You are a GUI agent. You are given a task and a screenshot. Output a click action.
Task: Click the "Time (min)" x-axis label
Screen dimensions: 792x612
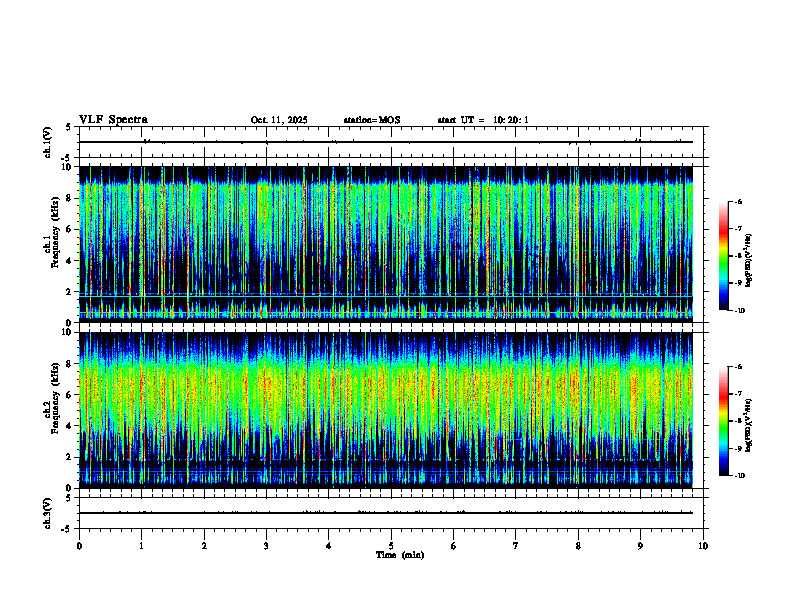[x=400, y=555]
